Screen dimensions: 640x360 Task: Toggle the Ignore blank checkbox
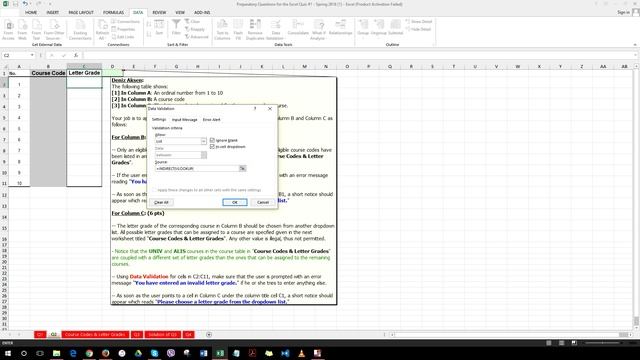click(212, 140)
